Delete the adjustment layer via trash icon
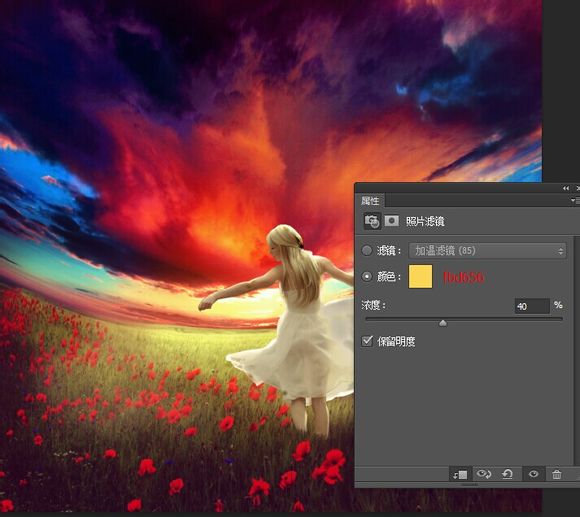This screenshot has width=580, height=517. click(557, 474)
